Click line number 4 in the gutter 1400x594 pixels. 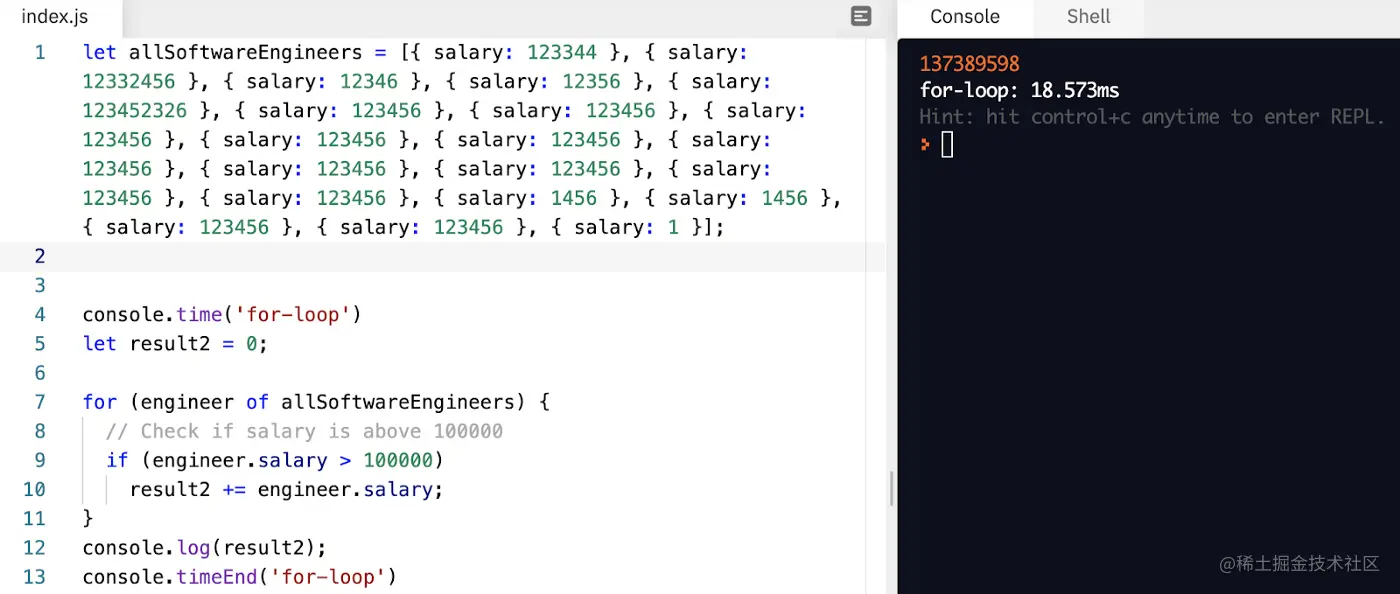tap(40, 315)
